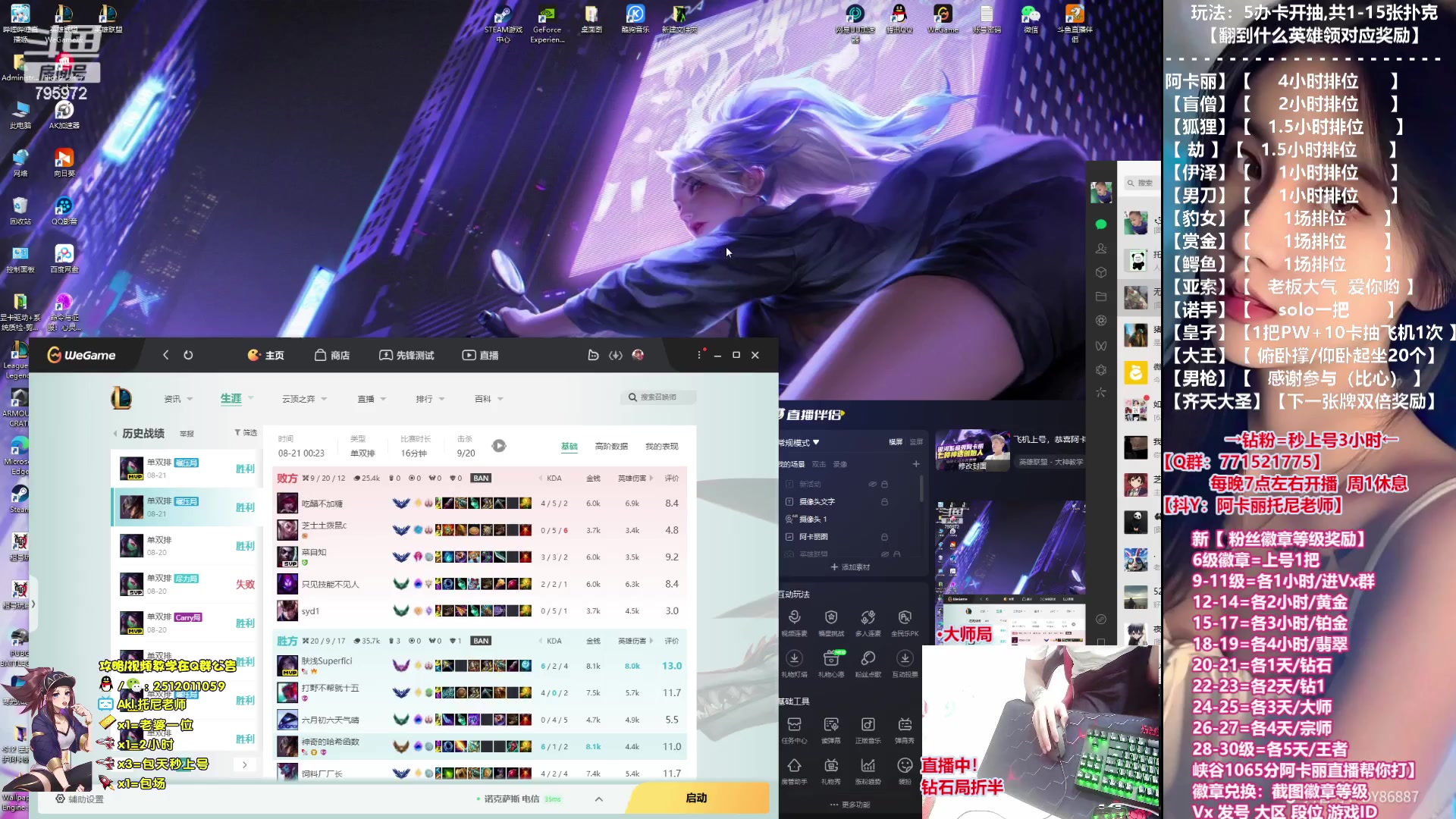
Task: Click the WeGame refresh icon
Action: pos(188,355)
